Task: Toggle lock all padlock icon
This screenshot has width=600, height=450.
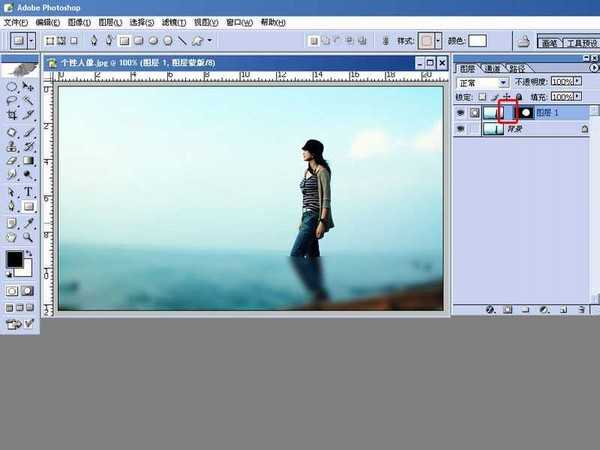Action: pos(519,97)
